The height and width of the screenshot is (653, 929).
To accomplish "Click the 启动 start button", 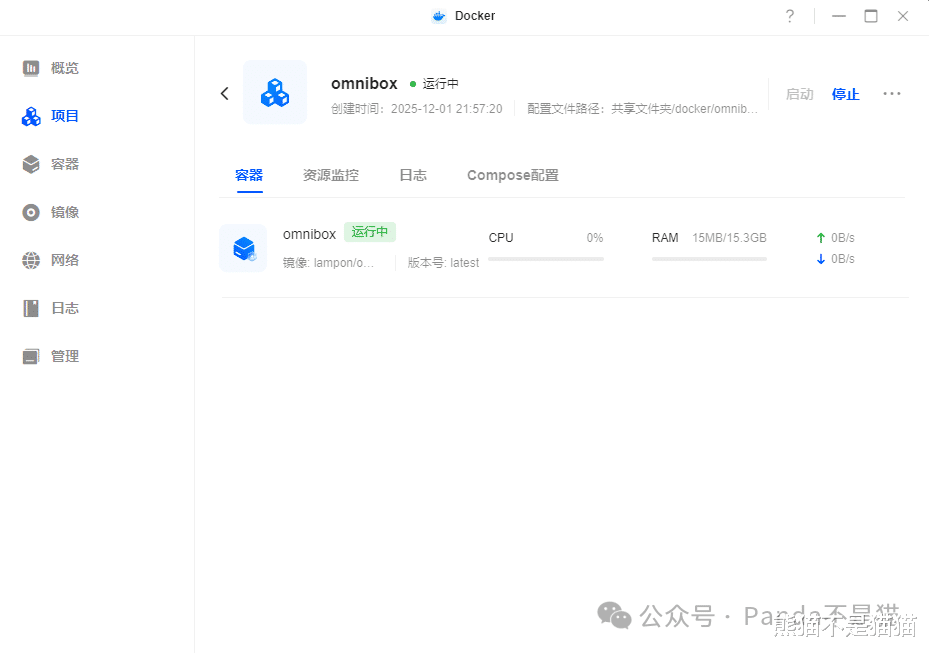I will 799,94.
